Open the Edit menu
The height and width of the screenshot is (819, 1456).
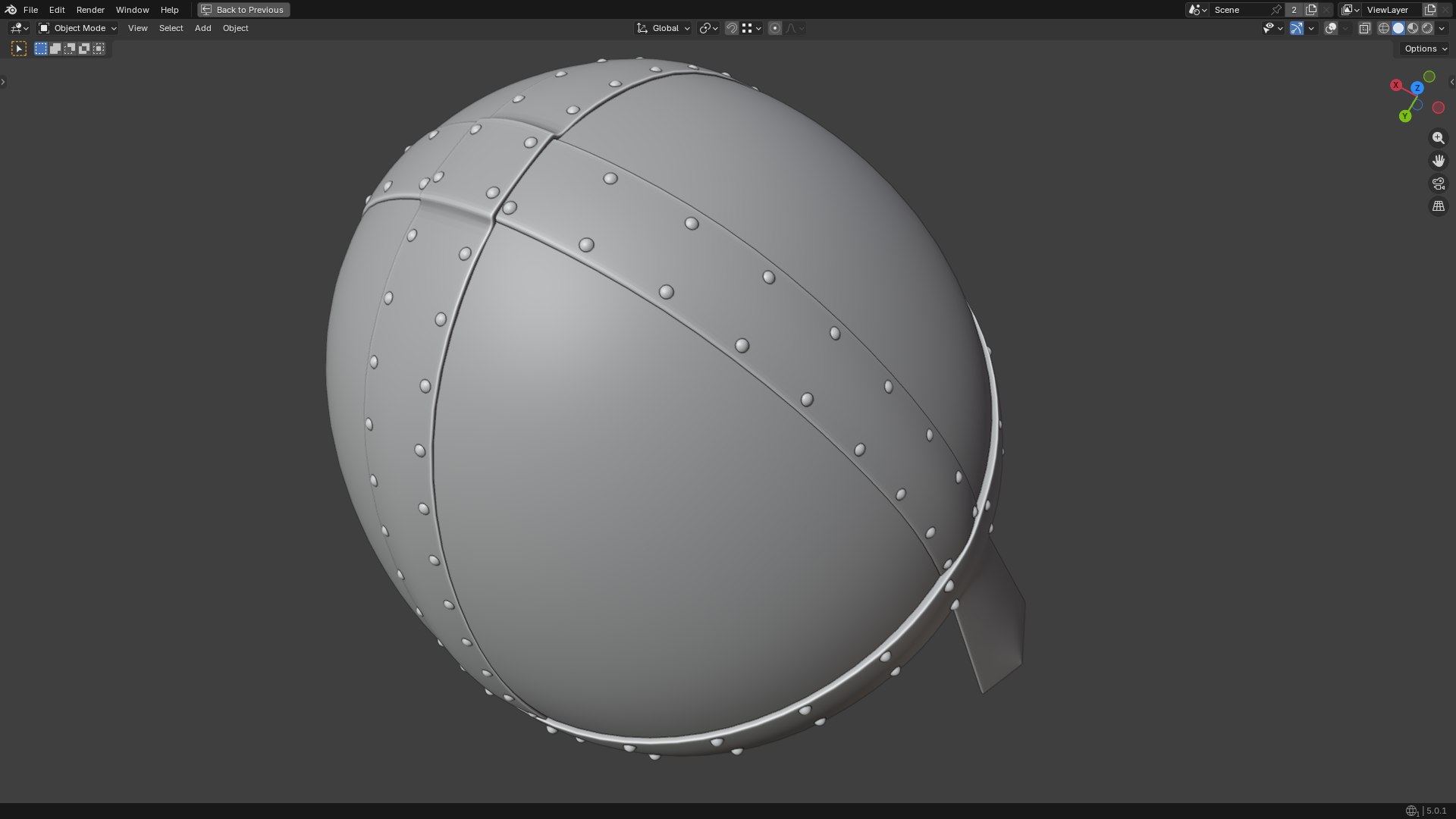(57, 10)
